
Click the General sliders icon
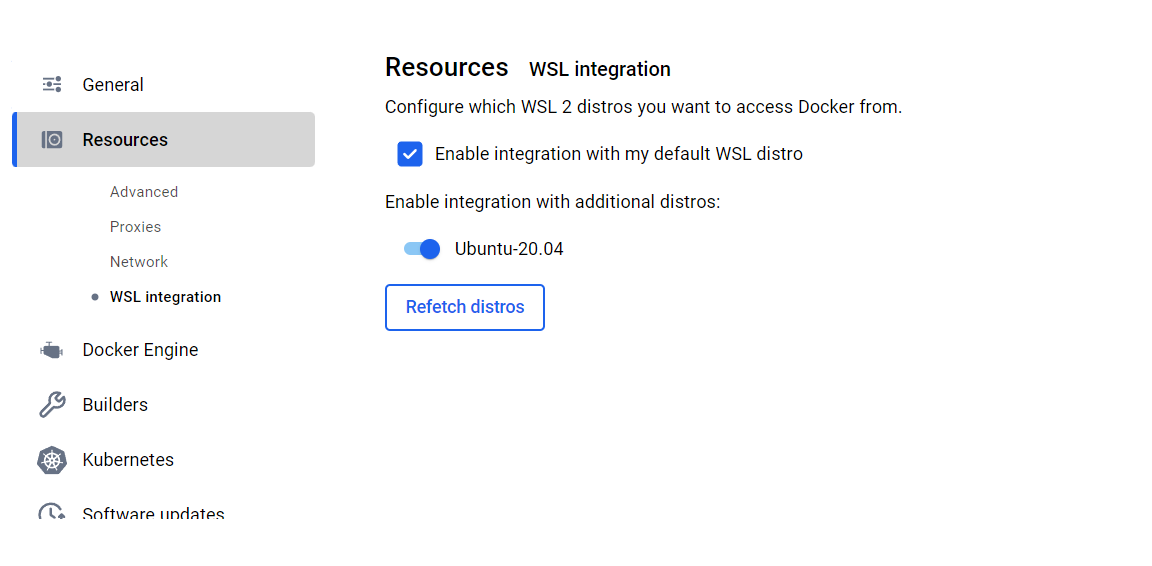52,85
